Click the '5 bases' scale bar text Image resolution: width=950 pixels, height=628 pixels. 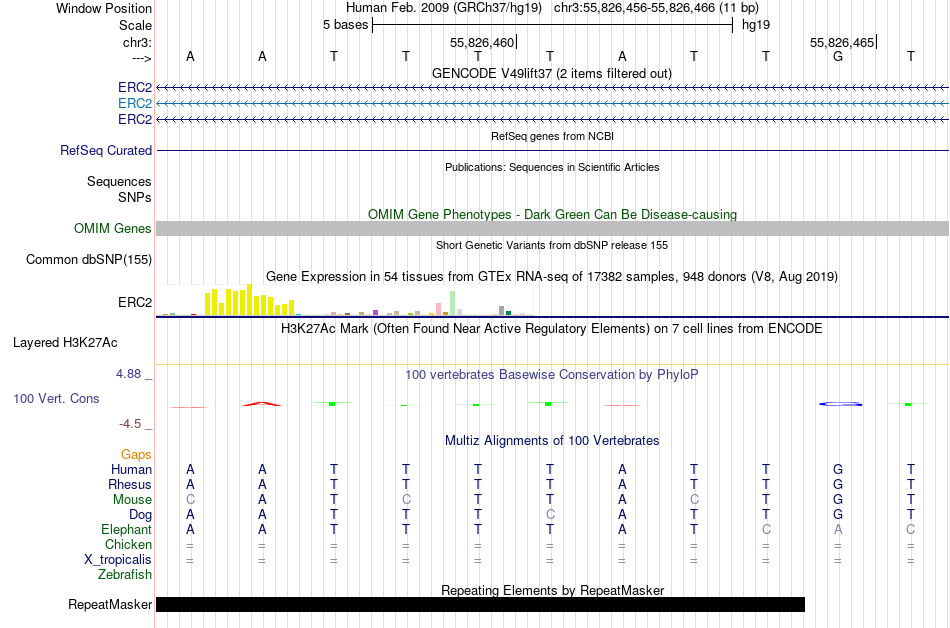(x=345, y=25)
